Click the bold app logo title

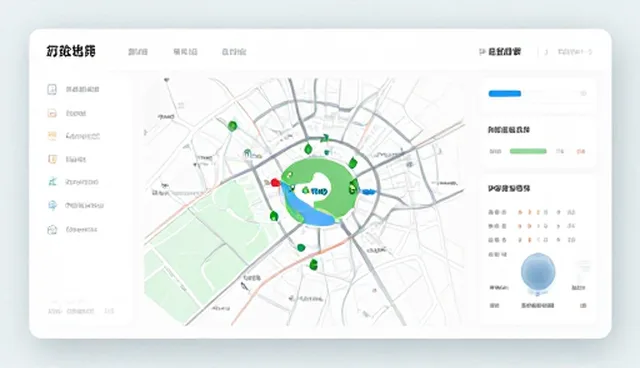71,51
